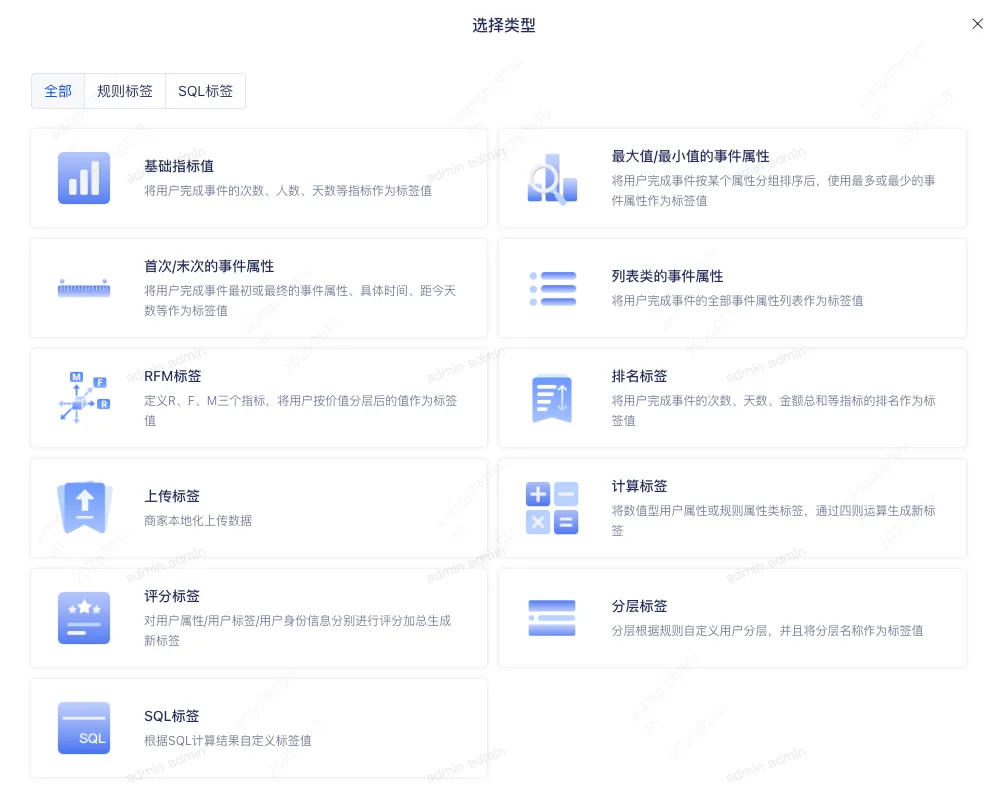Image resolution: width=1001 pixels, height=788 pixels.
Task: Switch to the 全部 tab
Action: pos(58,91)
